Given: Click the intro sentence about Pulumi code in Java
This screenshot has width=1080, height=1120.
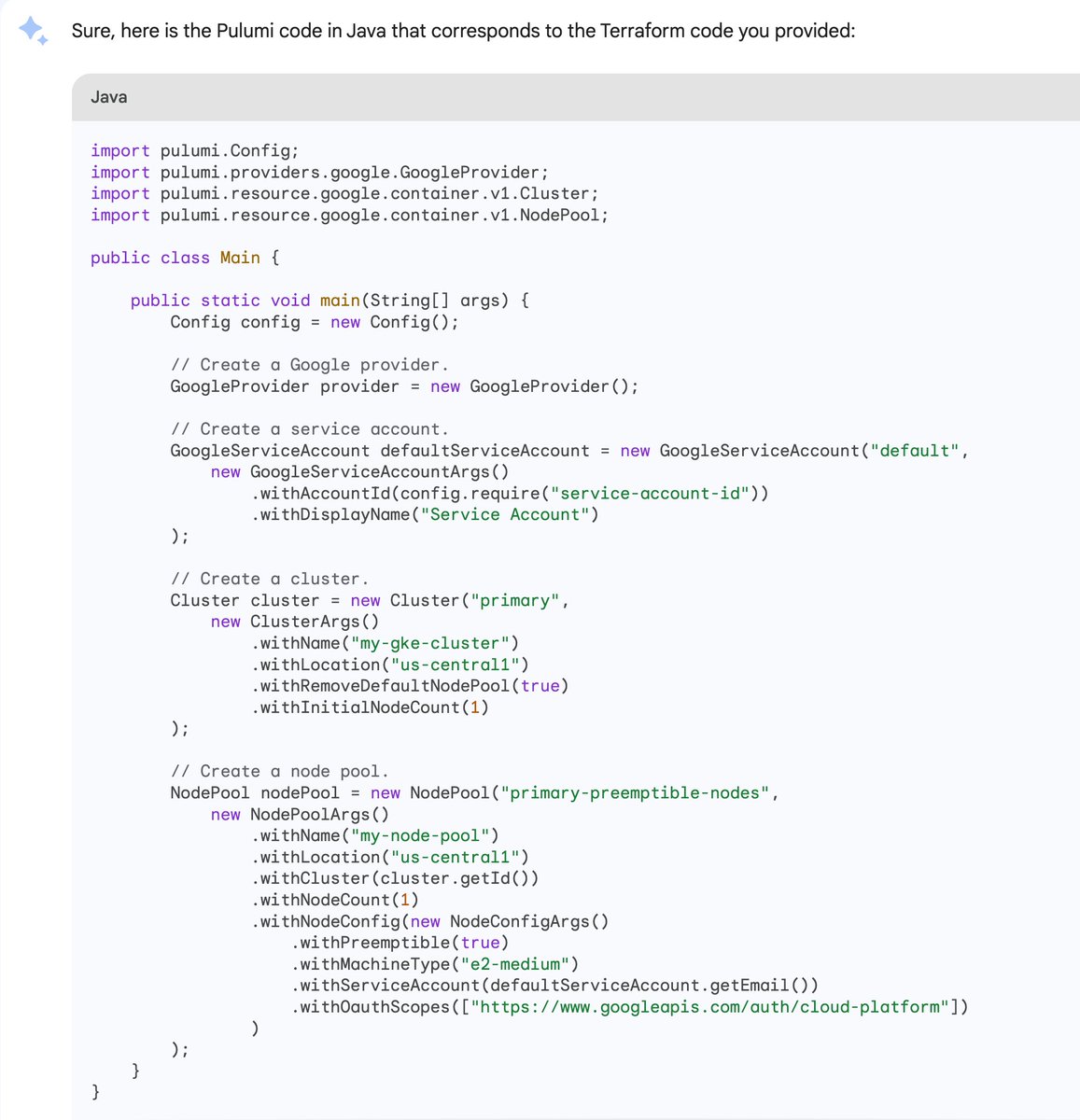Looking at the screenshot, I should [463, 31].
